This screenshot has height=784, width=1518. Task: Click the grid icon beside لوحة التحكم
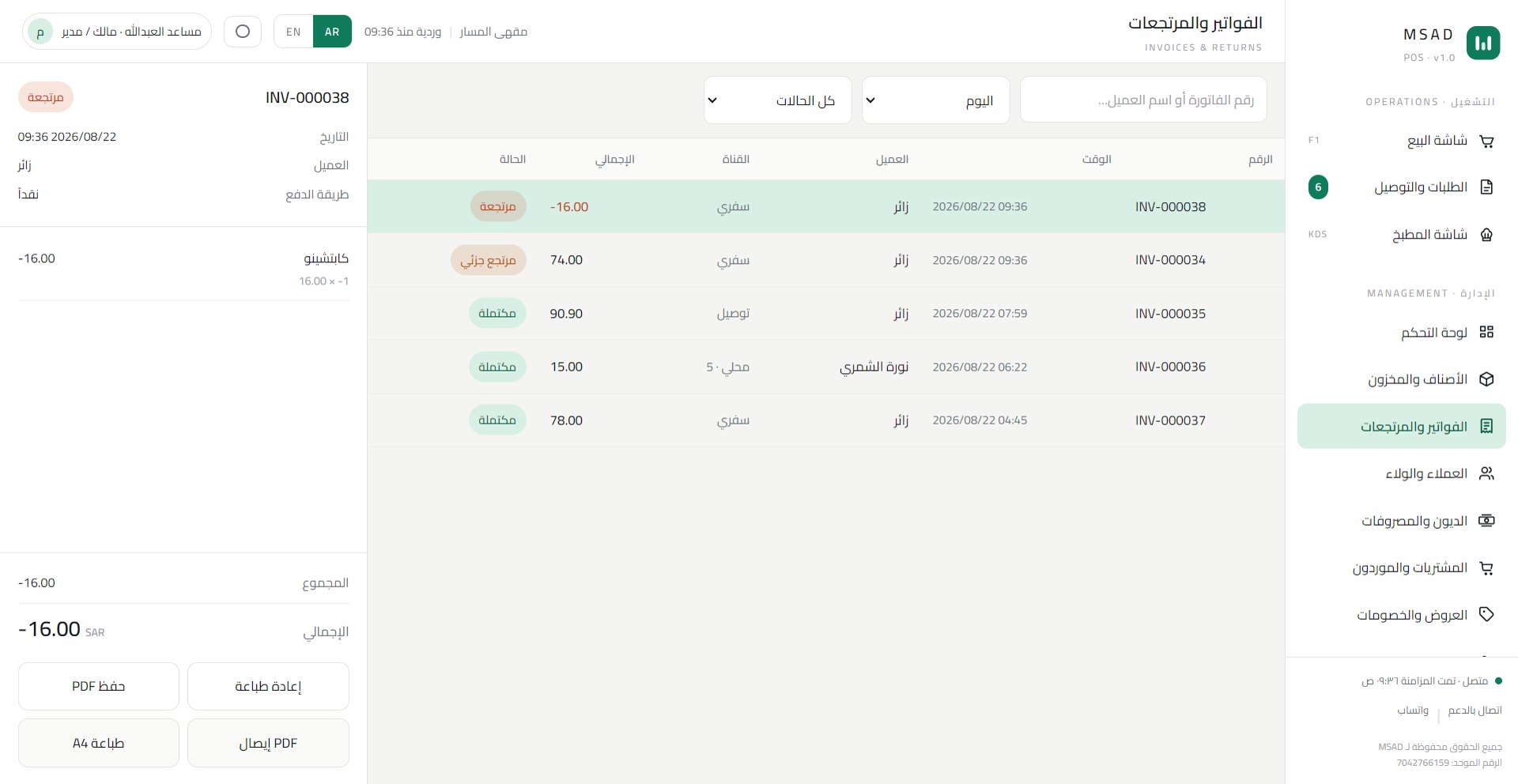(1486, 332)
